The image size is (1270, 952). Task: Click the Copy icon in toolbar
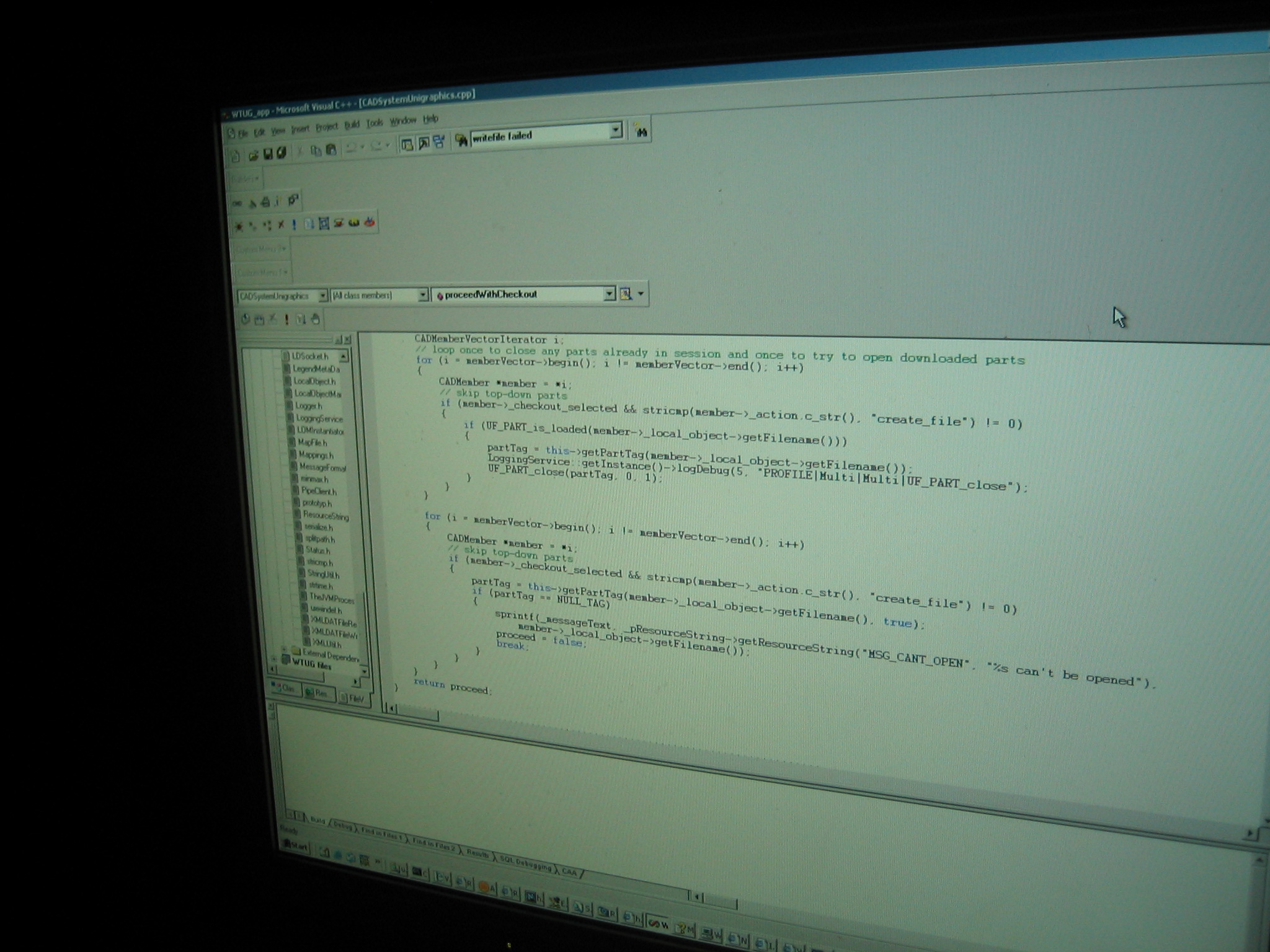(316, 150)
